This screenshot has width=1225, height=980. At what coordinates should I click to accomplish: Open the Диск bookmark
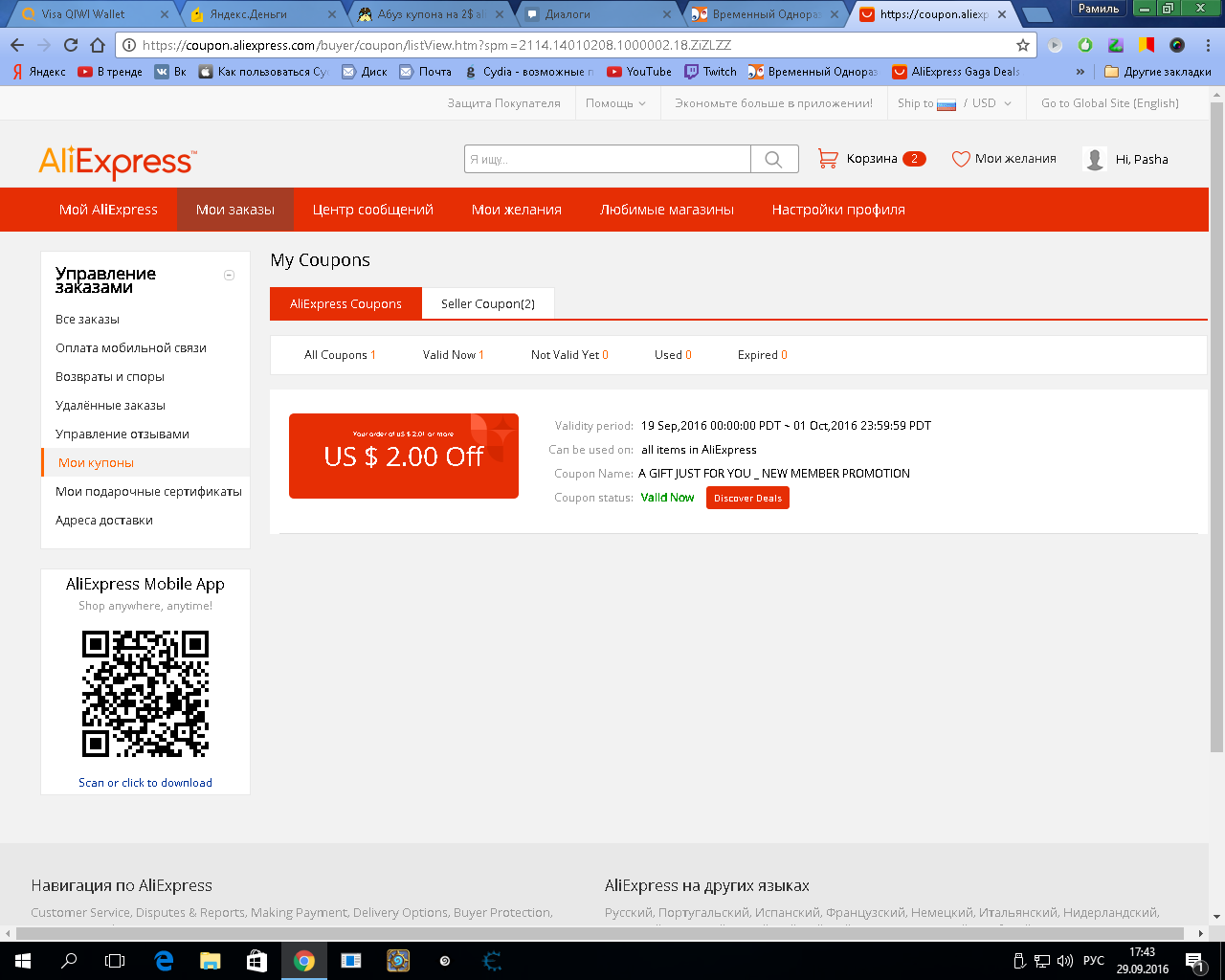coord(365,72)
